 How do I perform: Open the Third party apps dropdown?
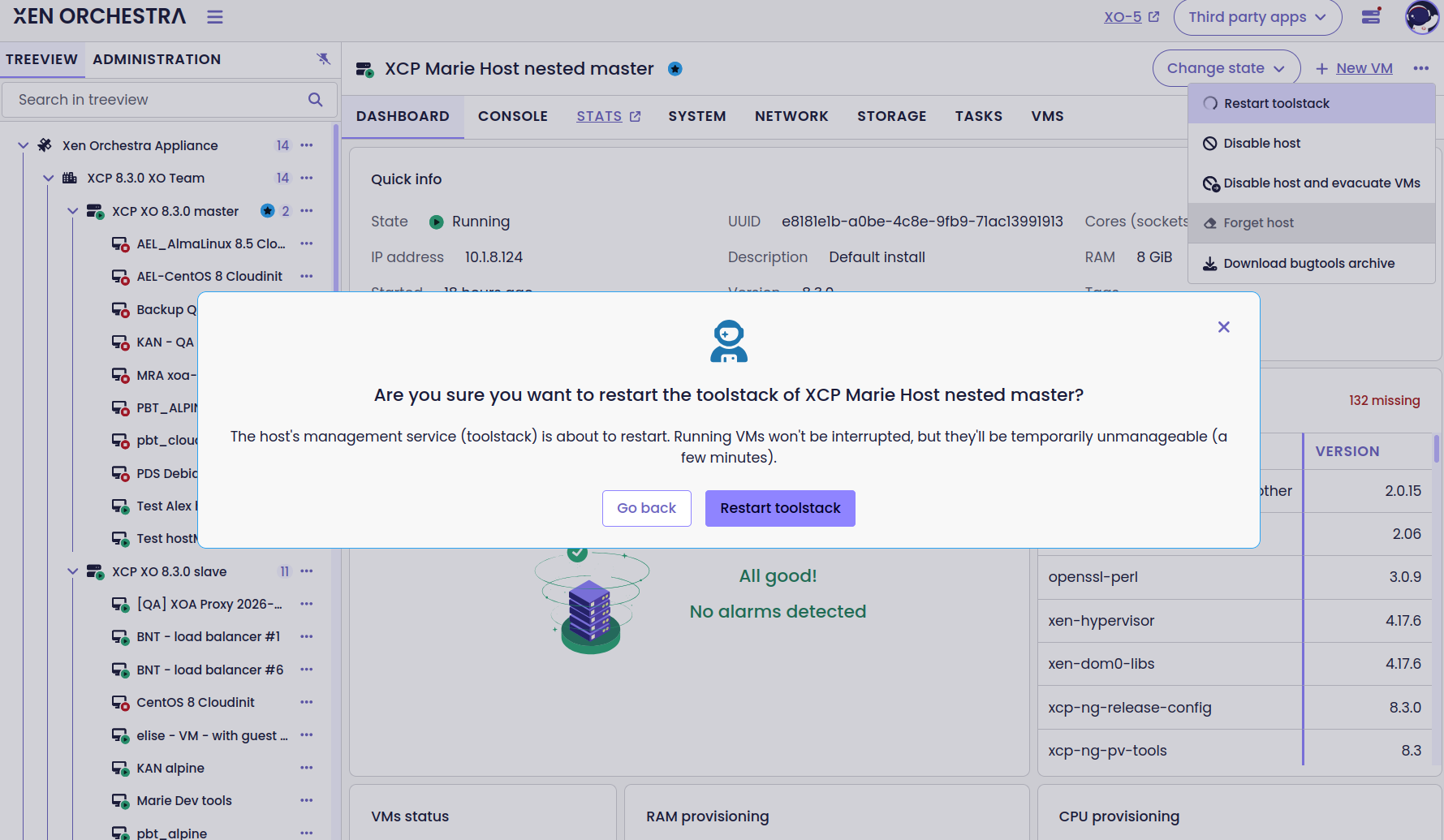(1257, 17)
